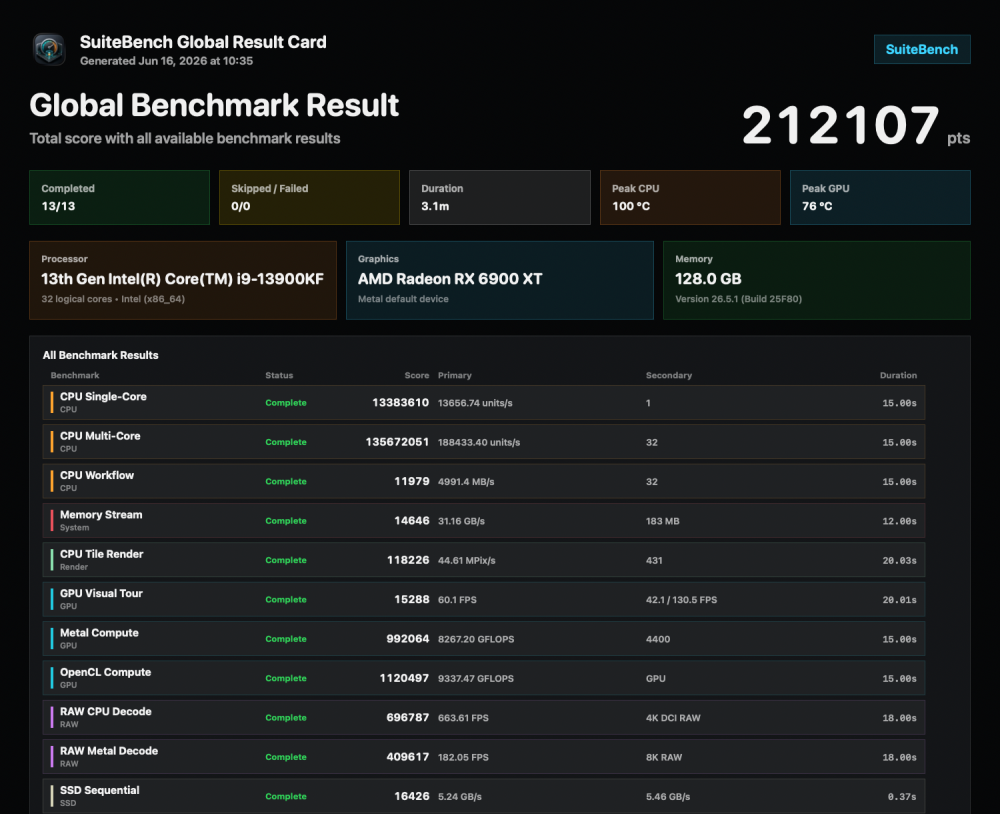
Task: Select the GPU Visual Tour benchmark row name
Action: [101, 593]
